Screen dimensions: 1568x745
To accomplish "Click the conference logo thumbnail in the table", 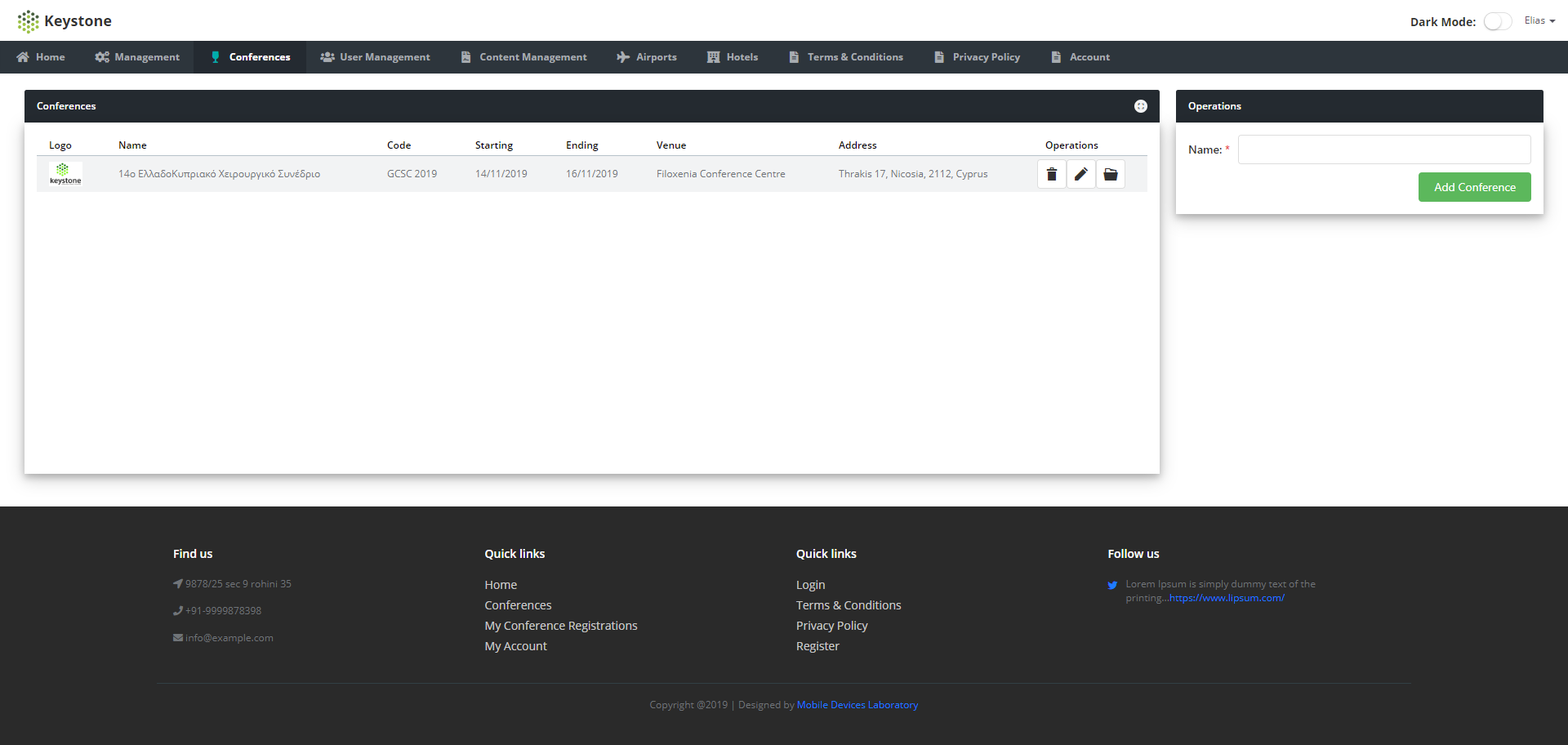I will click(65, 174).
